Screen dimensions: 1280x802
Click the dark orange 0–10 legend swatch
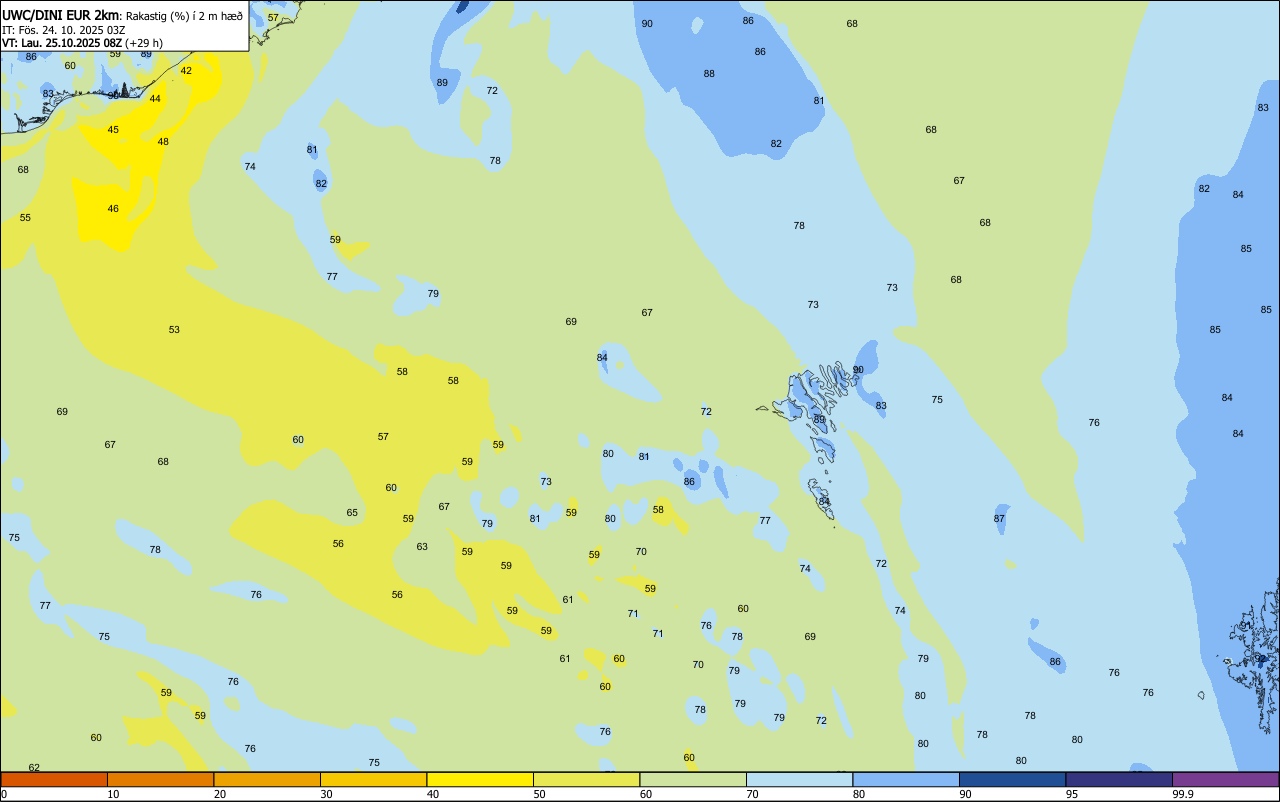pyautogui.click(x=54, y=779)
